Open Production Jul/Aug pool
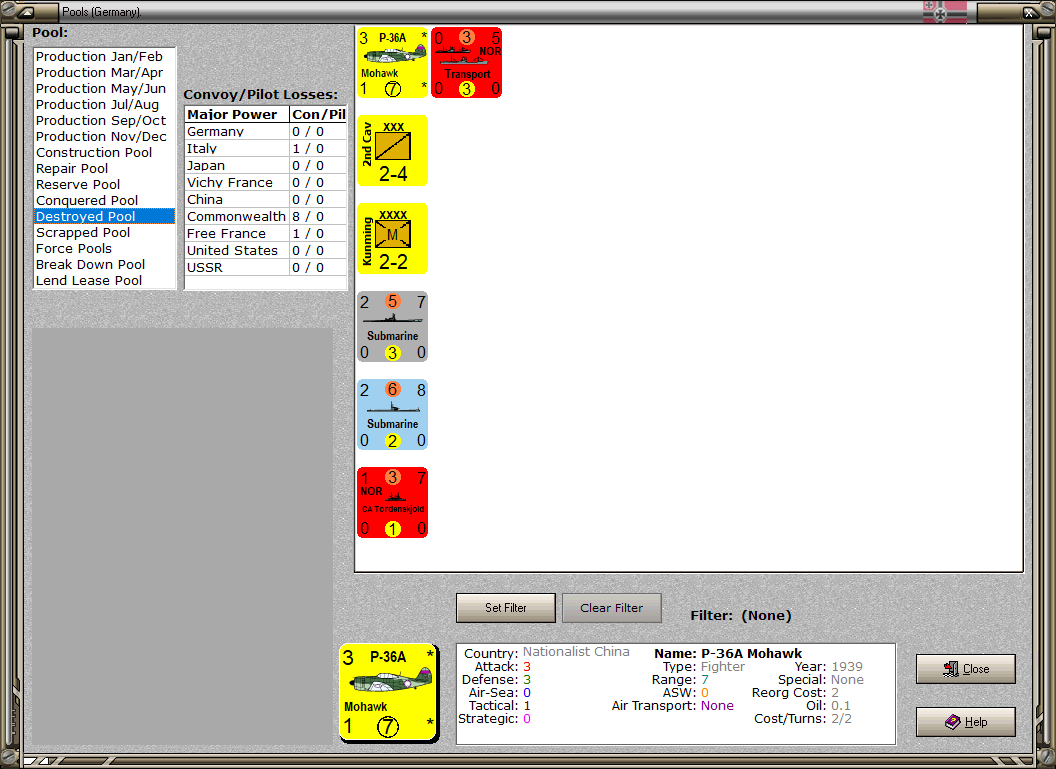 pyautogui.click(x=104, y=104)
